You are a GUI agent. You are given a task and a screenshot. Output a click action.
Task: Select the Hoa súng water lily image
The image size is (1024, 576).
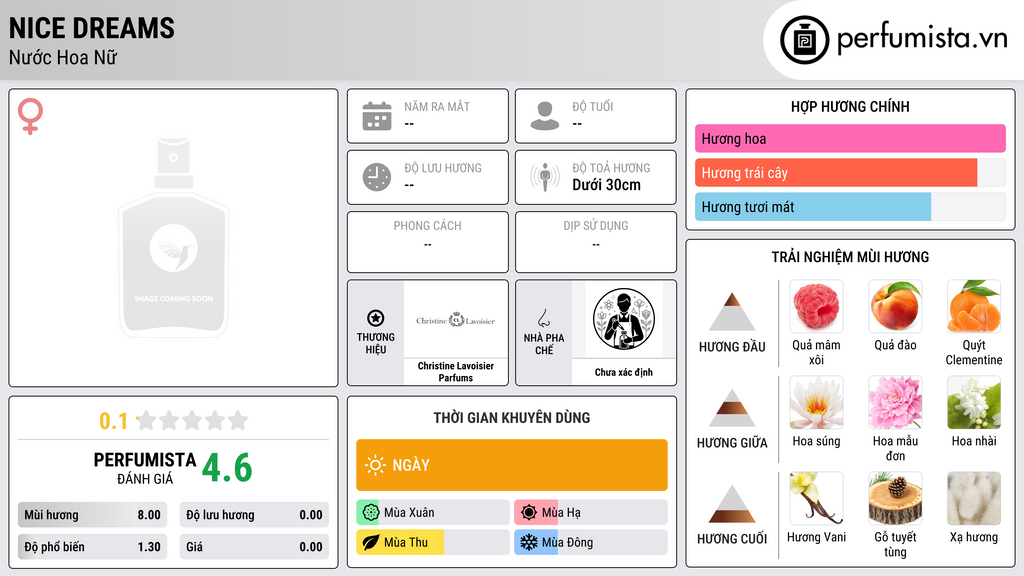point(816,402)
